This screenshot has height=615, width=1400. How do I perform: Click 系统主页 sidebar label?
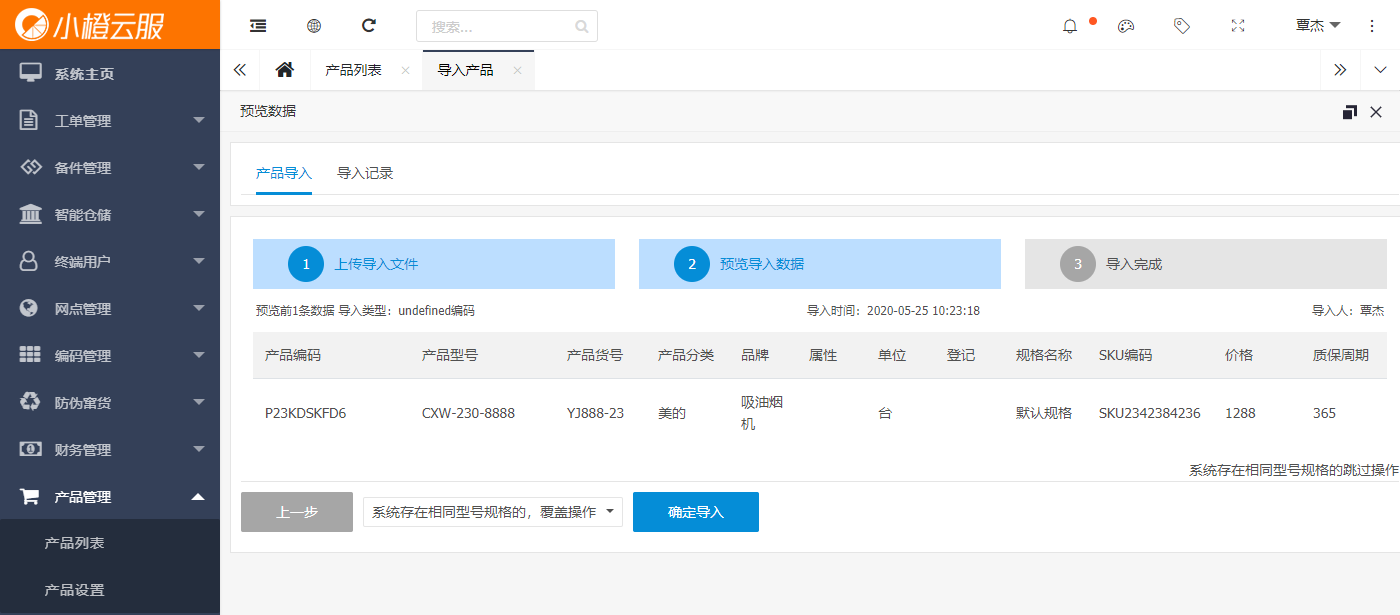point(84,74)
